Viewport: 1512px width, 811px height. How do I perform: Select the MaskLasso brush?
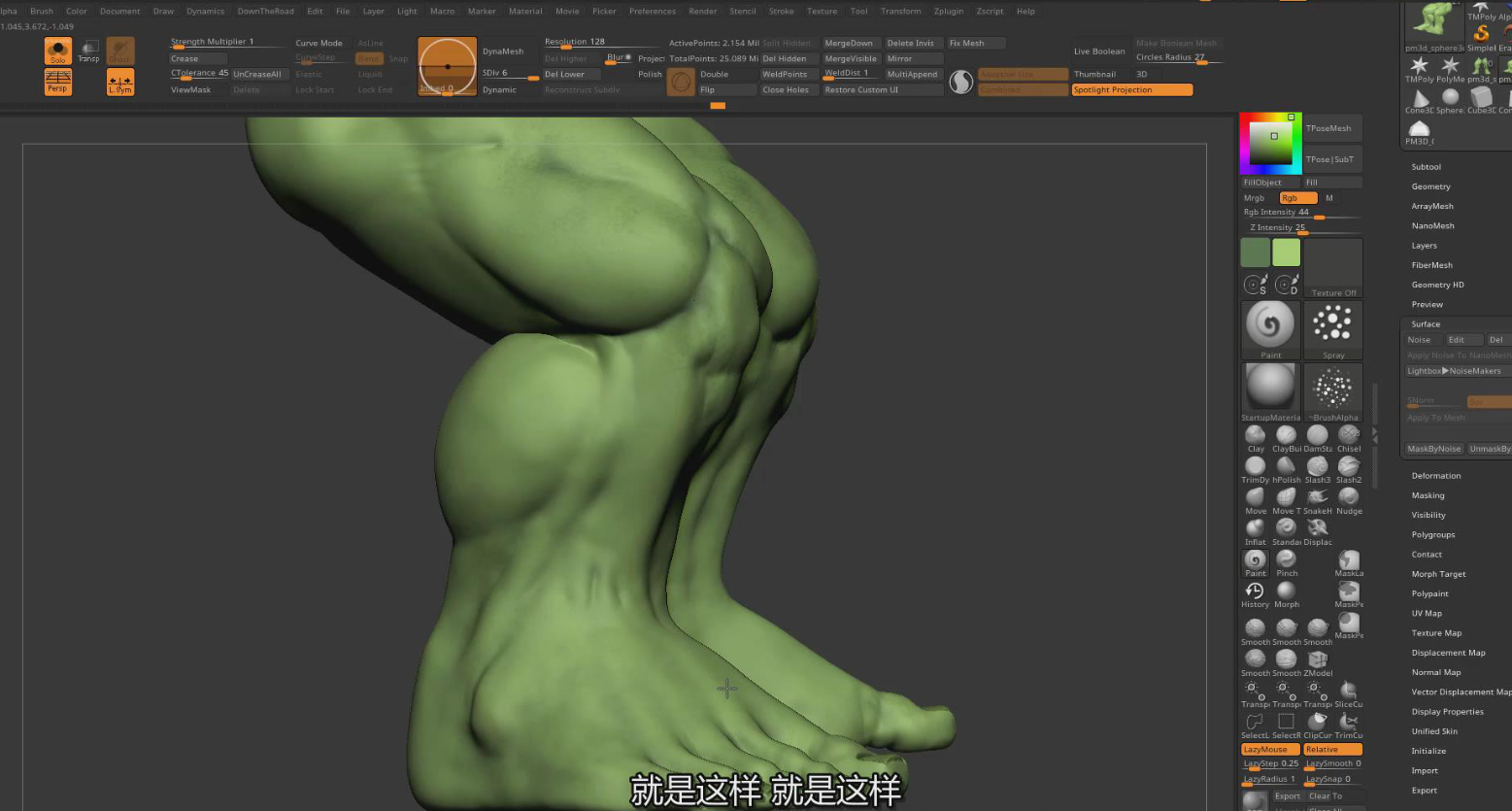tap(1349, 563)
